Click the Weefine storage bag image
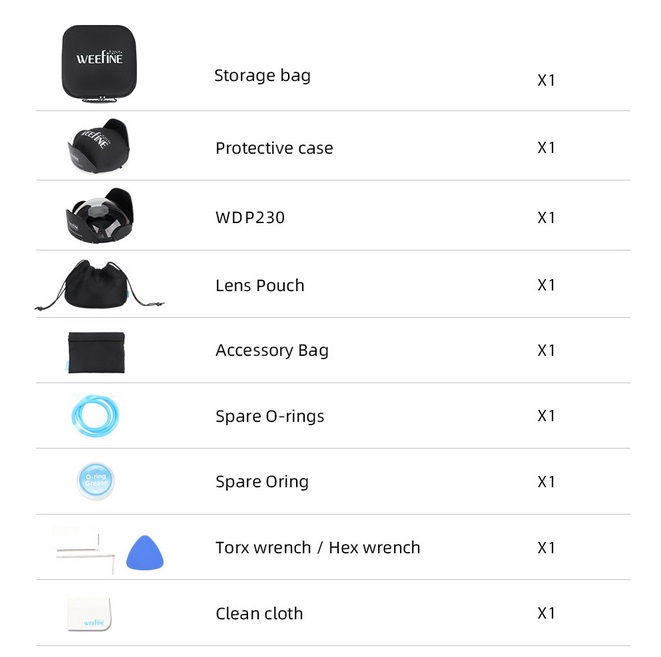661x657 pixels. tap(99, 63)
